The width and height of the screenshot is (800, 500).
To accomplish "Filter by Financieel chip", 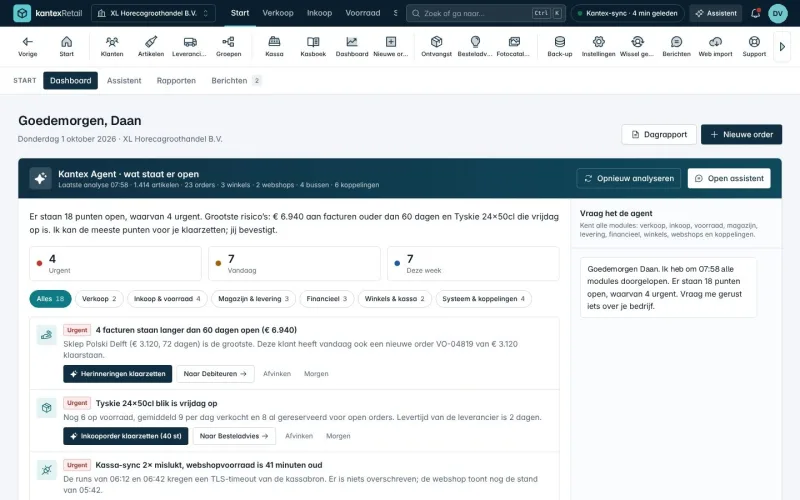I will pyautogui.click(x=327, y=299).
